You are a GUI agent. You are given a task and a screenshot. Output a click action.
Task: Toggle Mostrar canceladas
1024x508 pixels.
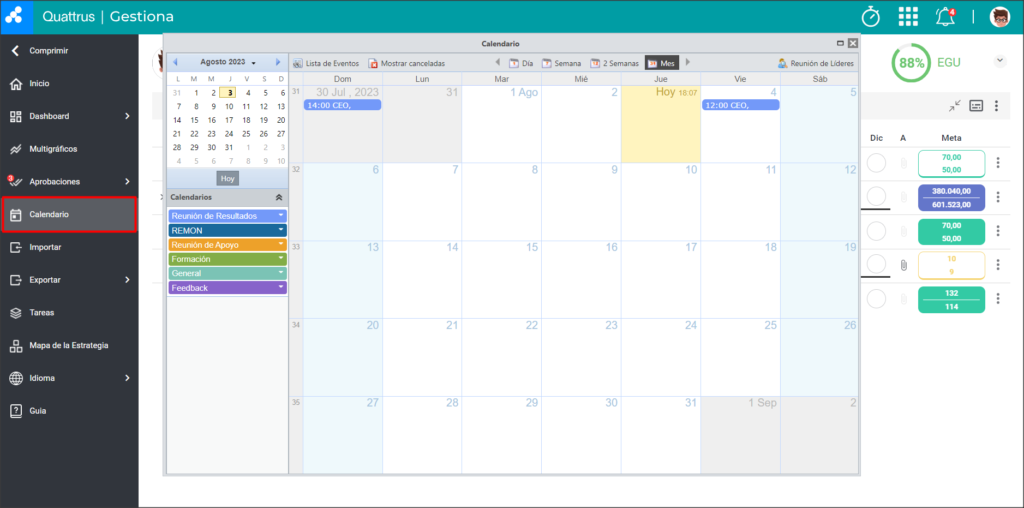tap(407, 63)
